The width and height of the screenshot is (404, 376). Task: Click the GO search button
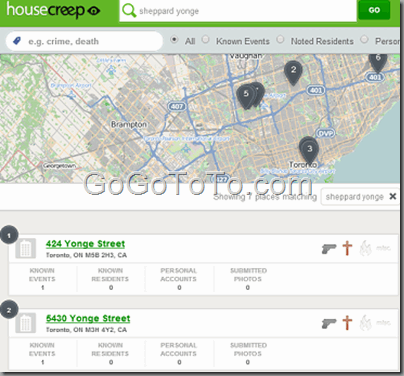pyautogui.click(x=374, y=10)
